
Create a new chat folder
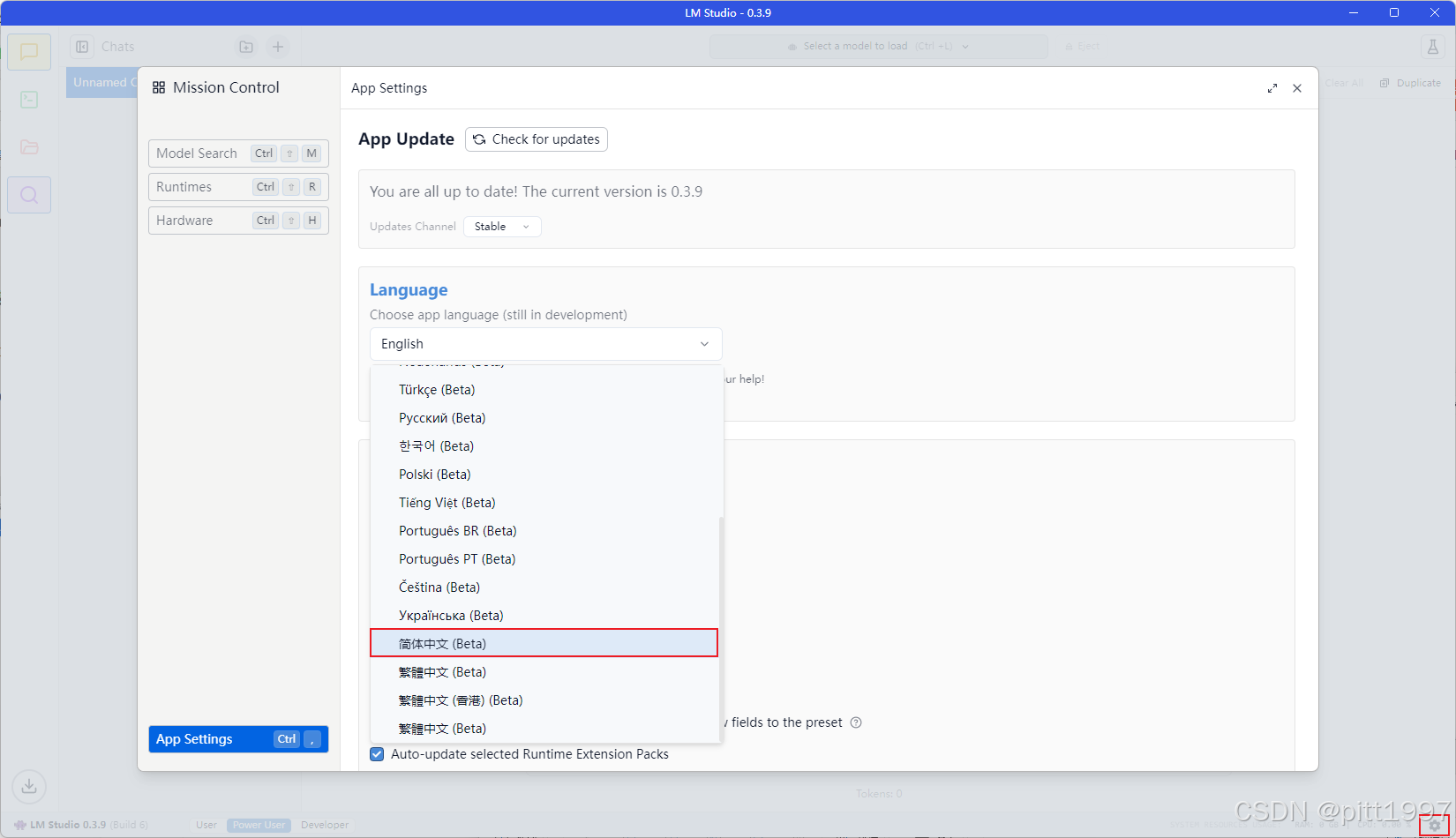point(246,47)
